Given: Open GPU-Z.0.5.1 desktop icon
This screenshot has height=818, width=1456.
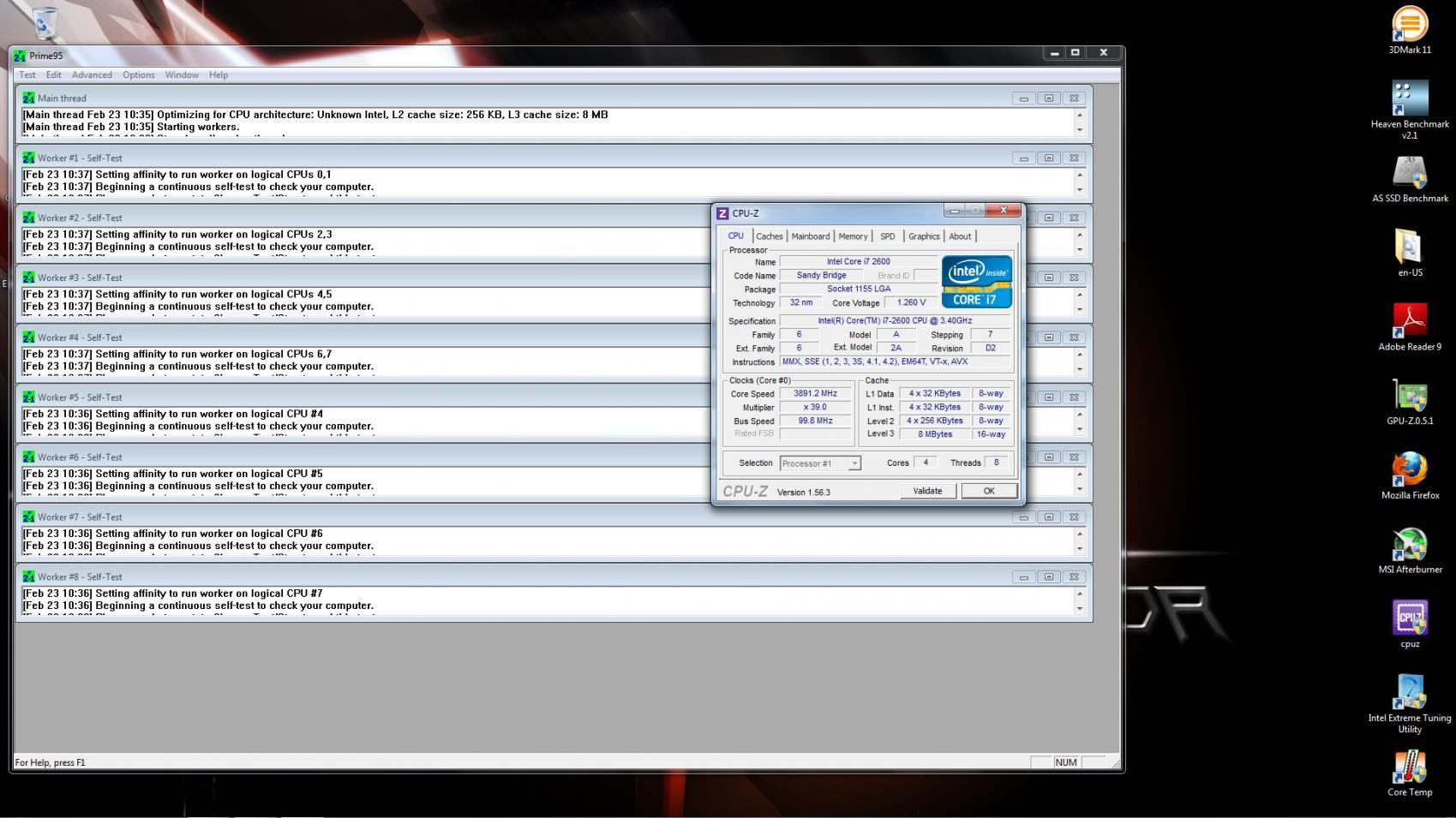Looking at the screenshot, I should tap(1410, 396).
